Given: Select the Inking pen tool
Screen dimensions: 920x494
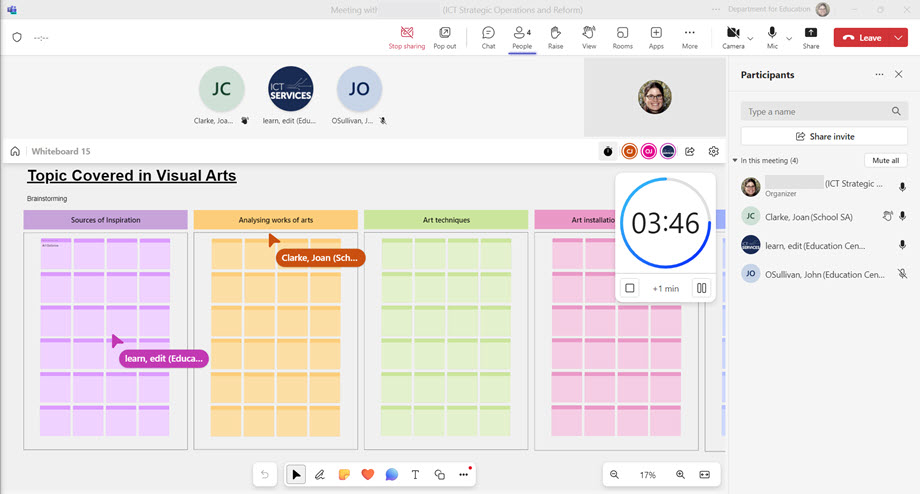Looking at the screenshot, I should (x=320, y=475).
